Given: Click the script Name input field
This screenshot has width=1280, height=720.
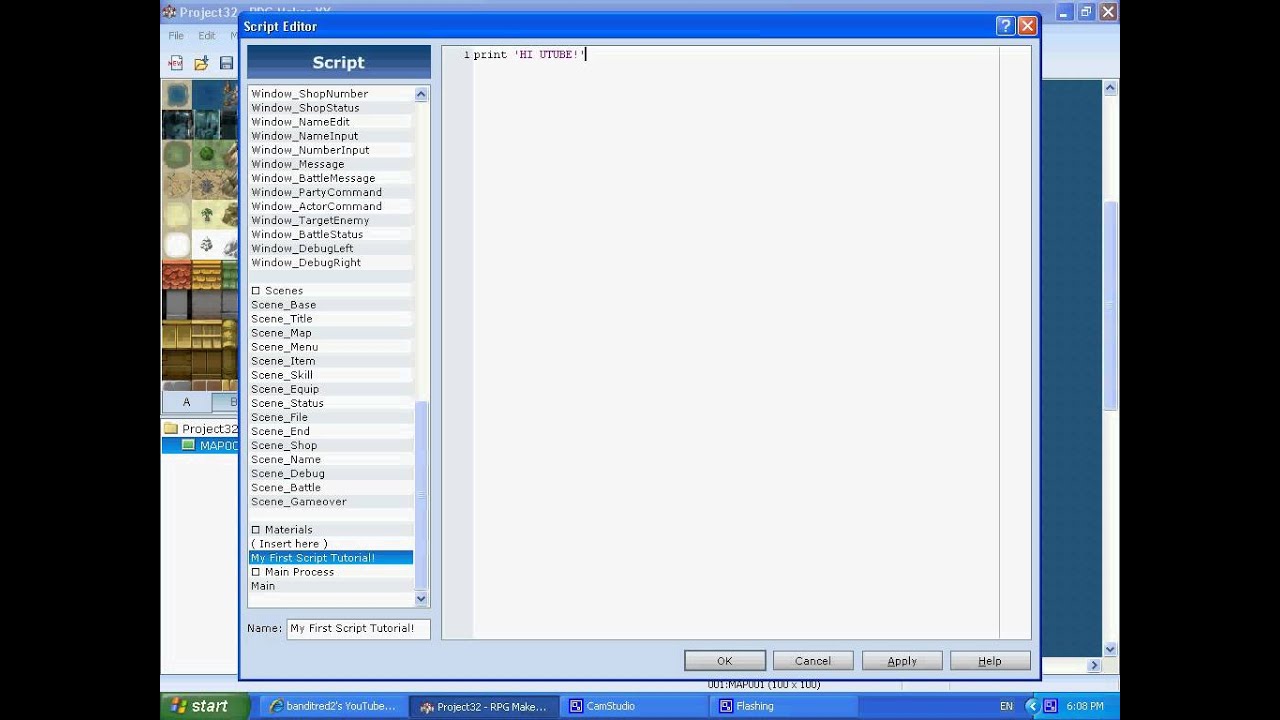Looking at the screenshot, I should pyautogui.click(x=358, y=629).
